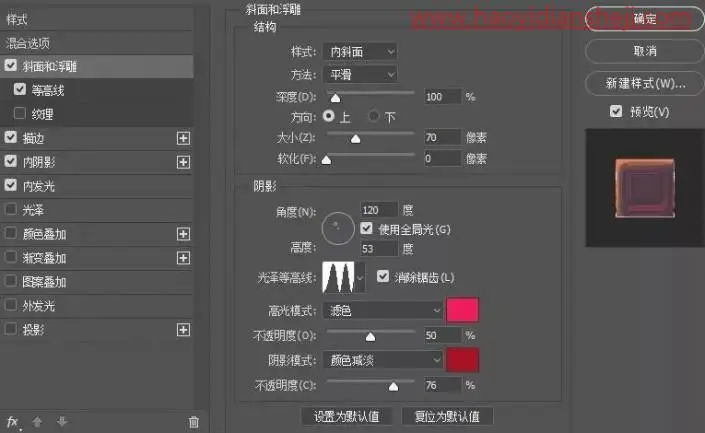Image resolution: width=705 pixels, height=433 pixels.
Task: Toggle the 描边 effect checkbox
Action: click(x=11, y=137)
